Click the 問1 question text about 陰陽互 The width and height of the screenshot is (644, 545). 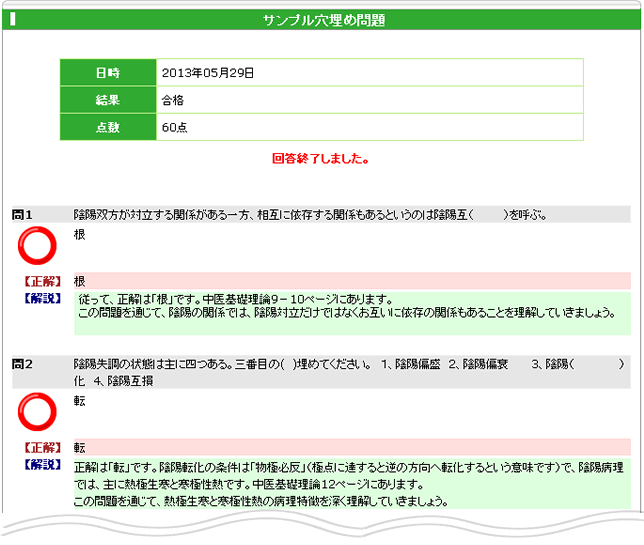310,215
